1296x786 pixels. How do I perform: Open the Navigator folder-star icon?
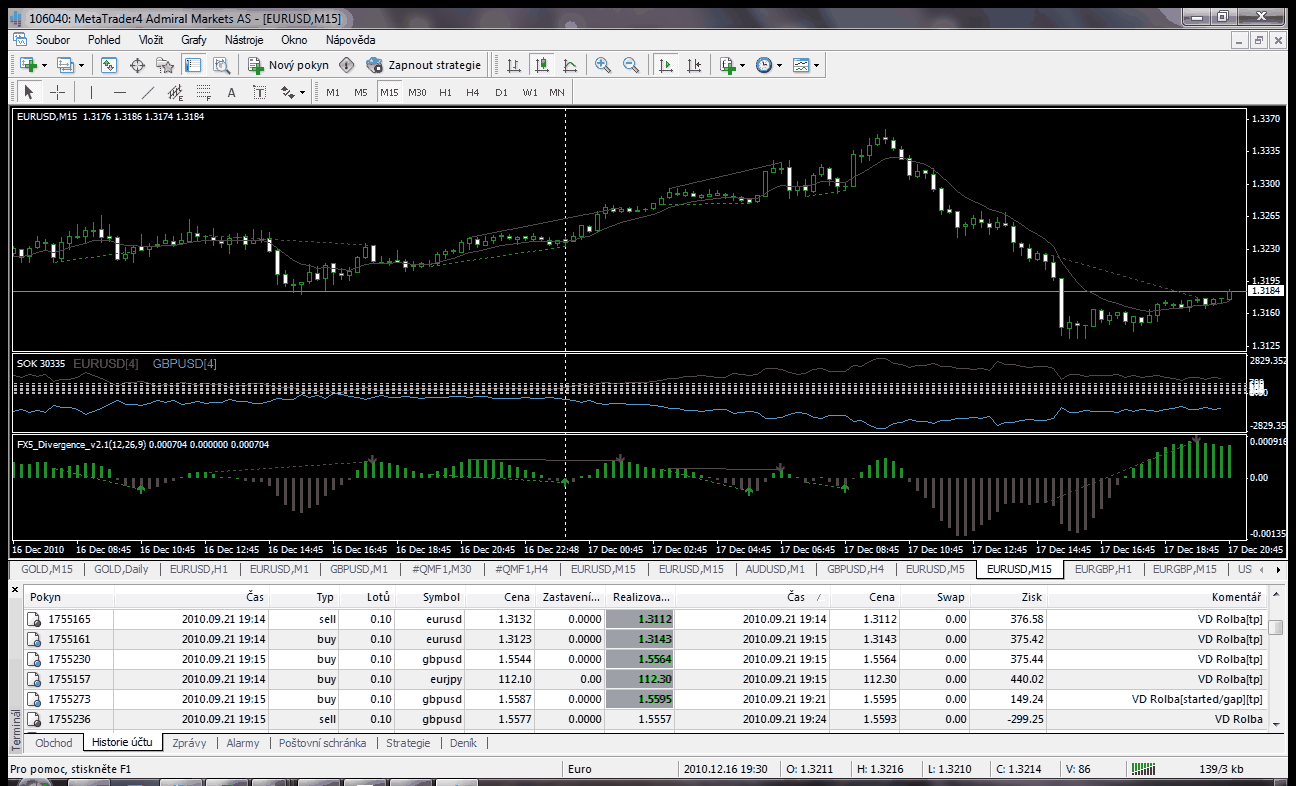click(x=165, y=65)
